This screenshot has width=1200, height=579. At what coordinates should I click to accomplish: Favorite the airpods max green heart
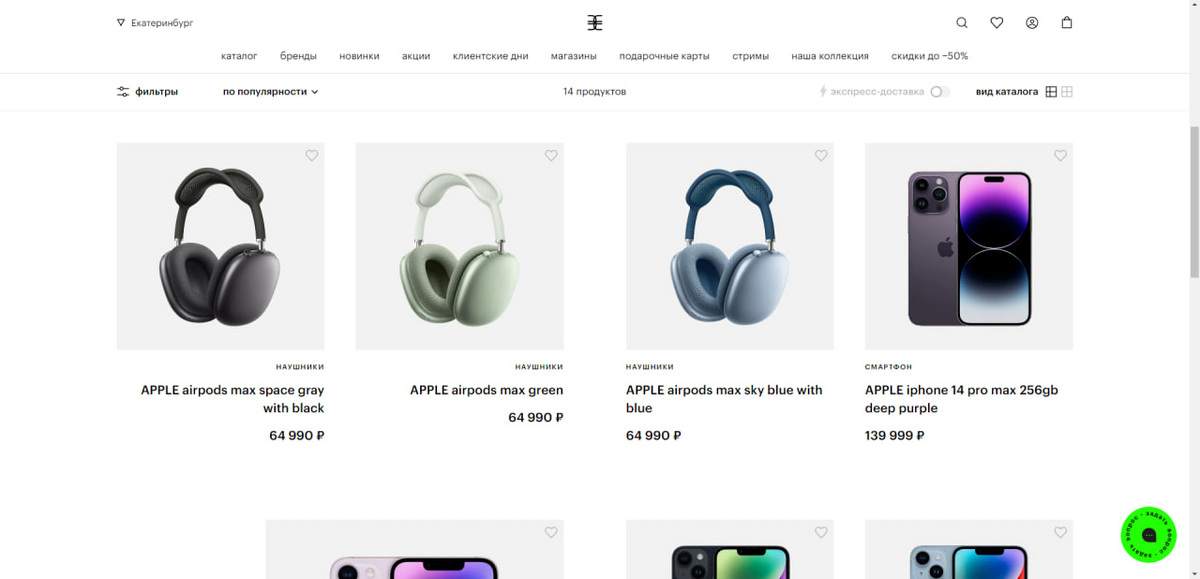551,156
